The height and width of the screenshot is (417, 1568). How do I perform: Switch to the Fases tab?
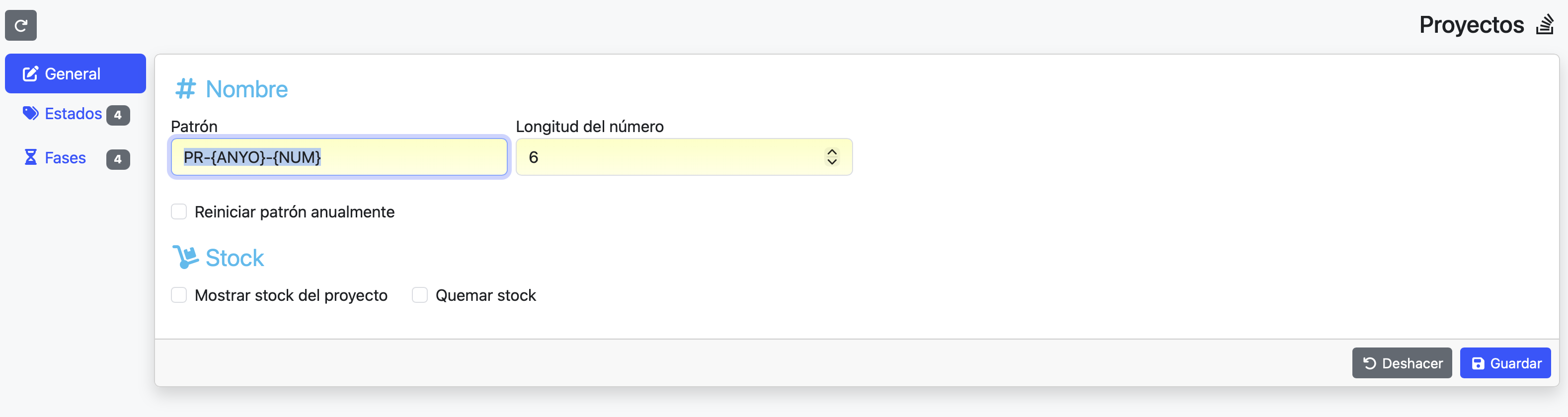pos(65,158)
